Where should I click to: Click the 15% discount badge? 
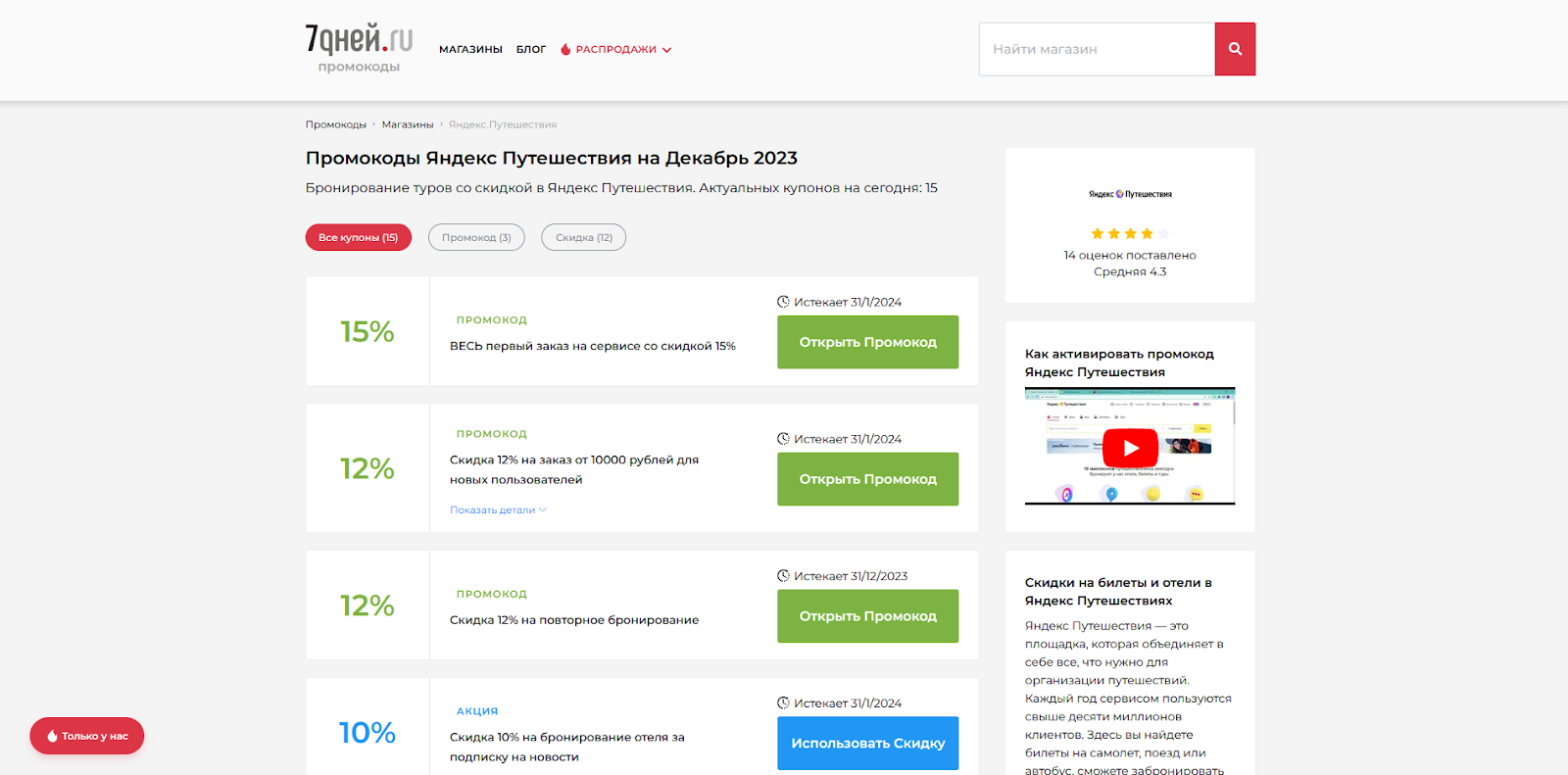pos(367,331)
